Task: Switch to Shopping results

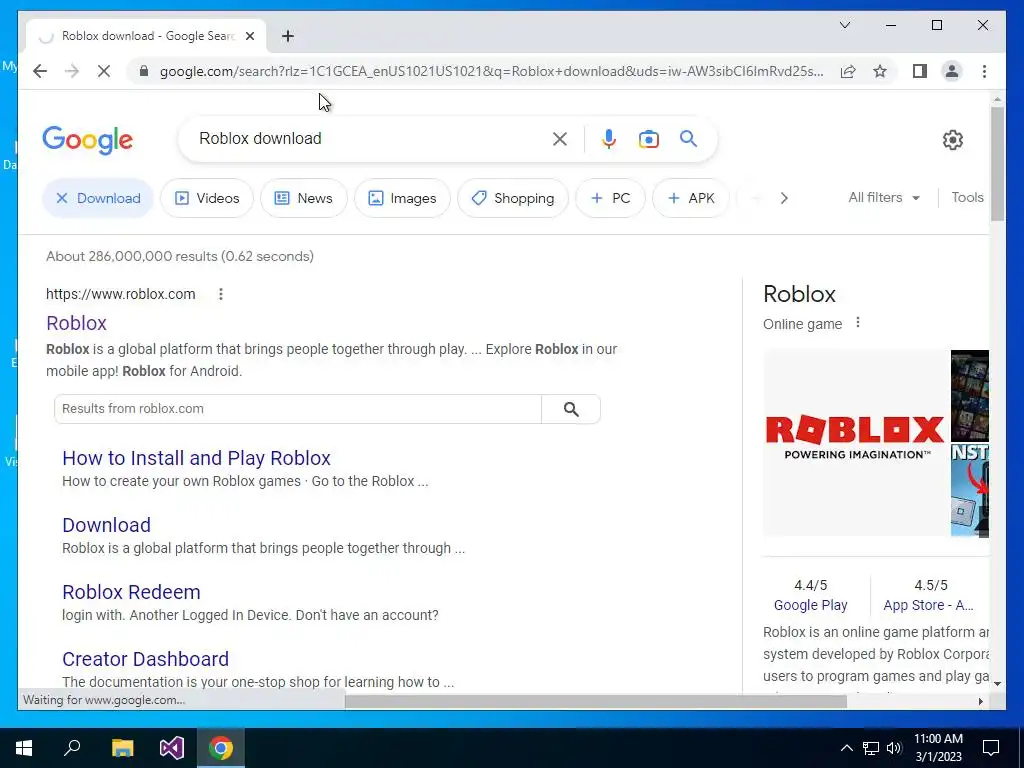Action: click(513, 198)
